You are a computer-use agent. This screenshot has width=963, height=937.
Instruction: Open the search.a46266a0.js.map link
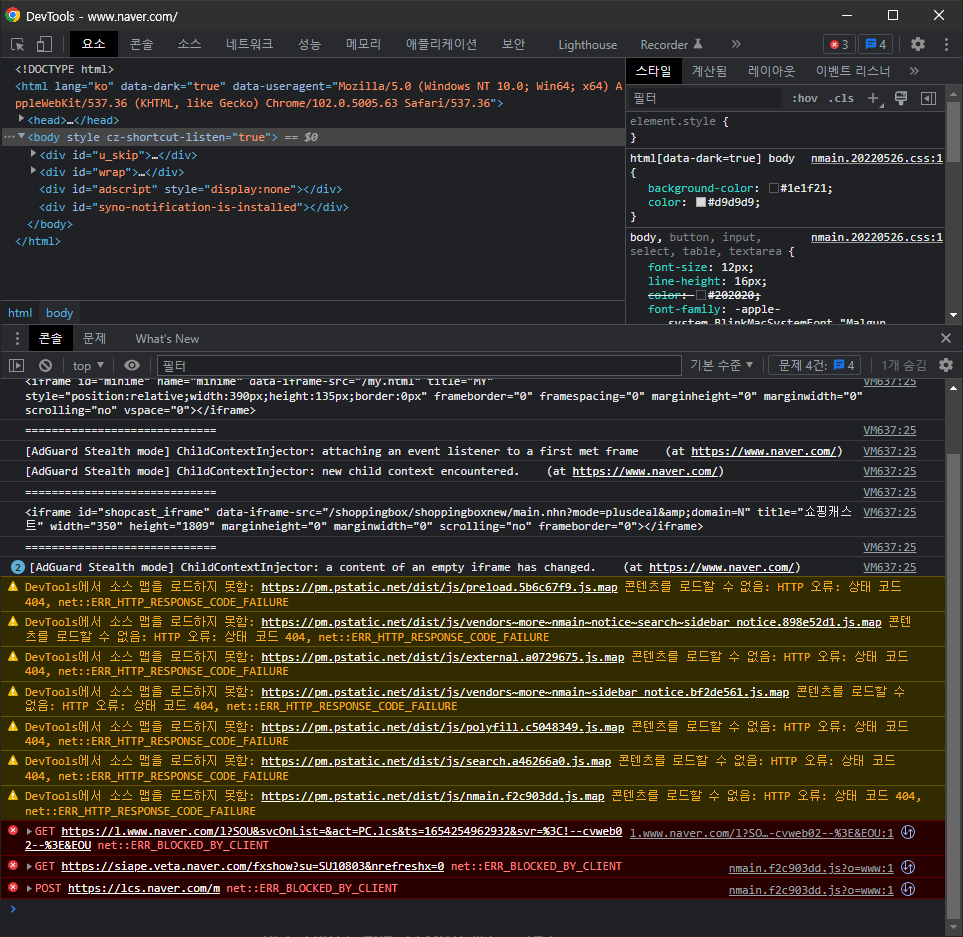[x=436, y=761]
